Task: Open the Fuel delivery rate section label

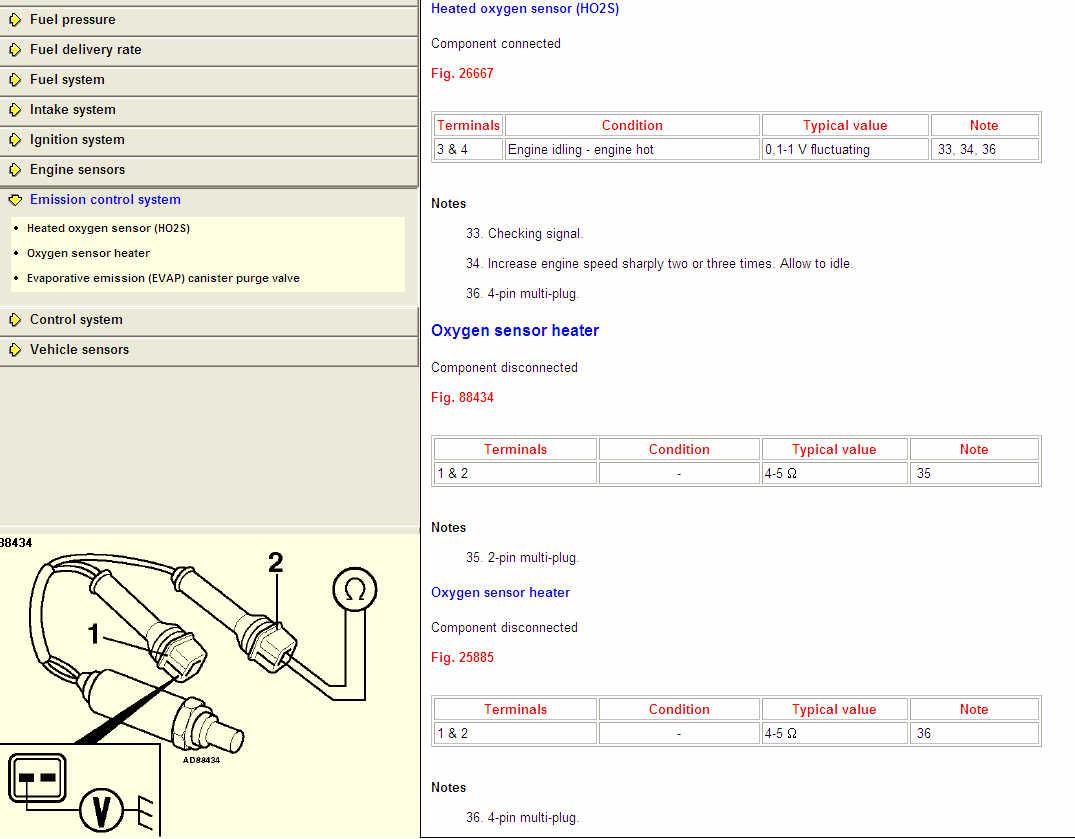Action: click(x=86, y=50)
